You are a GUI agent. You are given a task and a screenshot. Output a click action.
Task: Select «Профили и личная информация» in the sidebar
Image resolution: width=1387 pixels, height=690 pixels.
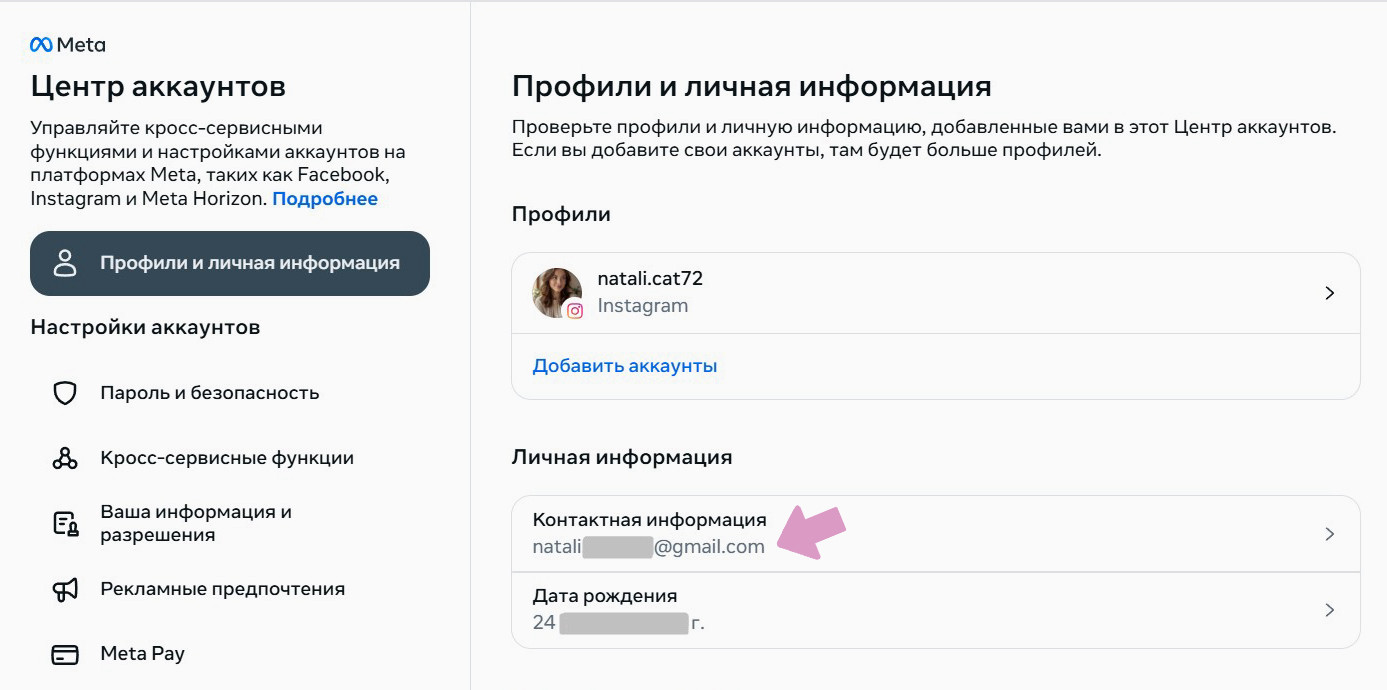pyautogui.click(x=230, y=263)
